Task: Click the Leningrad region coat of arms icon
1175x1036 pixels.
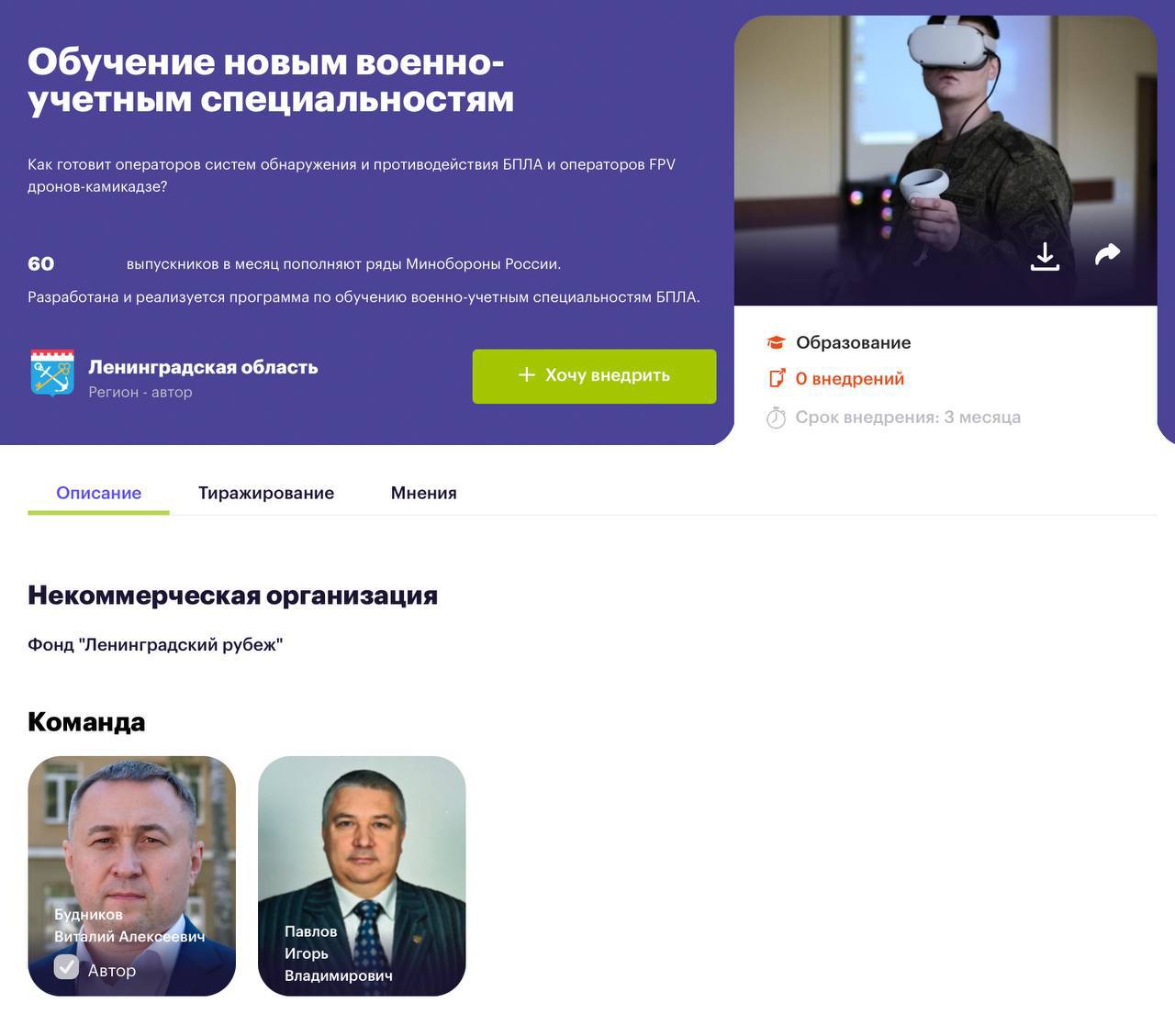Action: tap(52, 373)
